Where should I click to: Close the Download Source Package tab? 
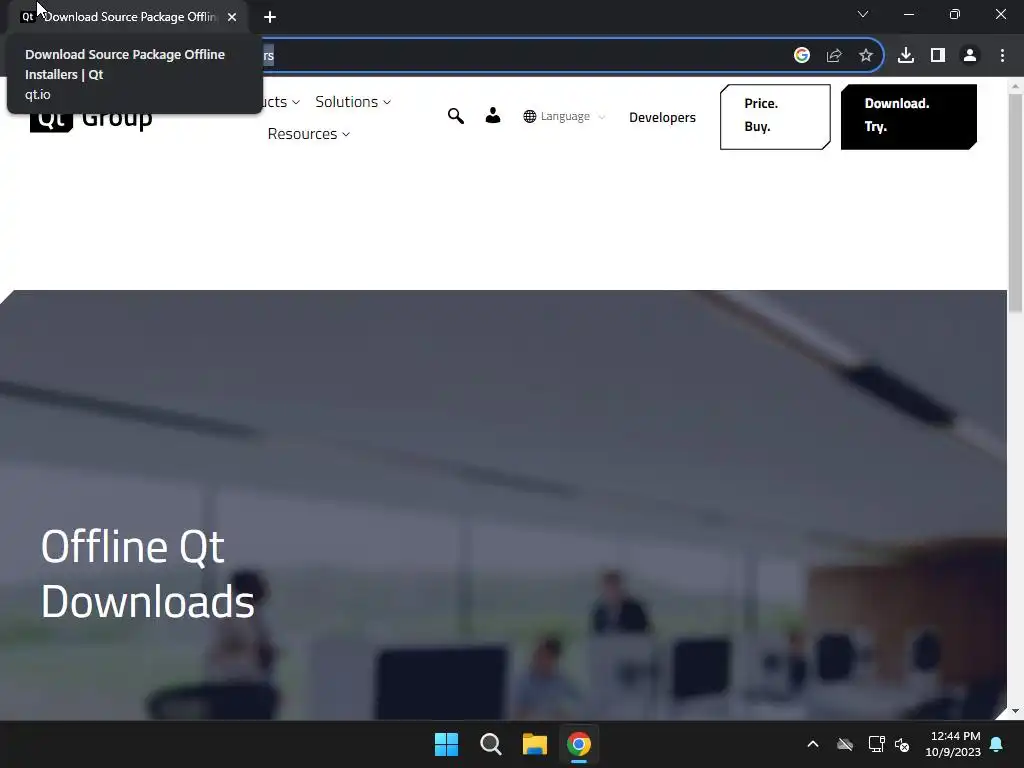(x=232, y=17)
